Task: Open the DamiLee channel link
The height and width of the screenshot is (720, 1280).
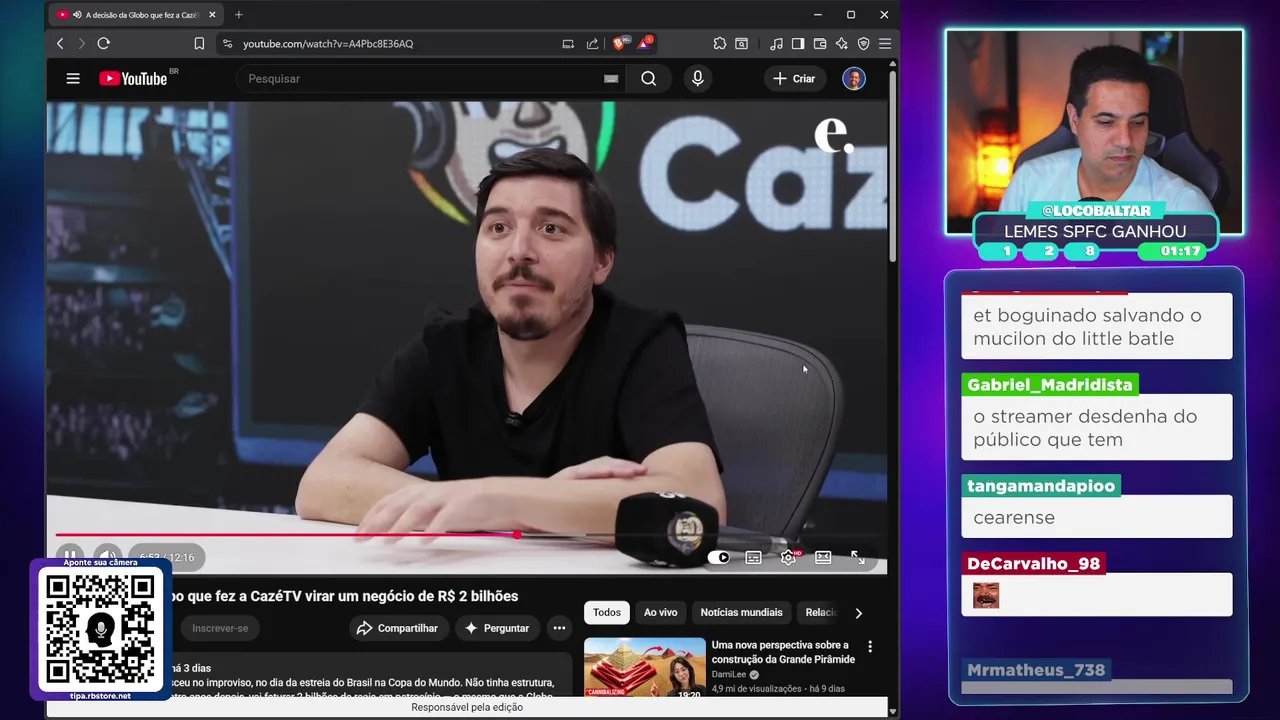Action: (729, 675)
